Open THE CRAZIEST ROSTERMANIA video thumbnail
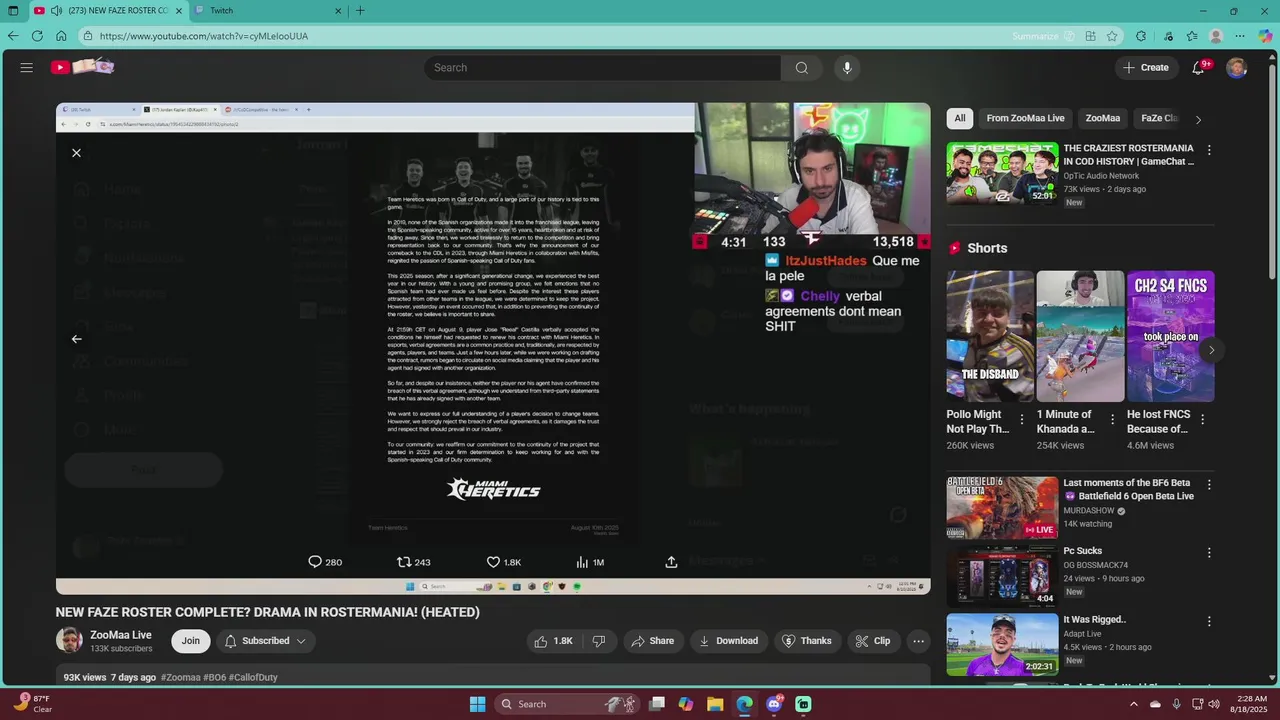Viewport: 1280px width, 720px height. pos(1002,173)
